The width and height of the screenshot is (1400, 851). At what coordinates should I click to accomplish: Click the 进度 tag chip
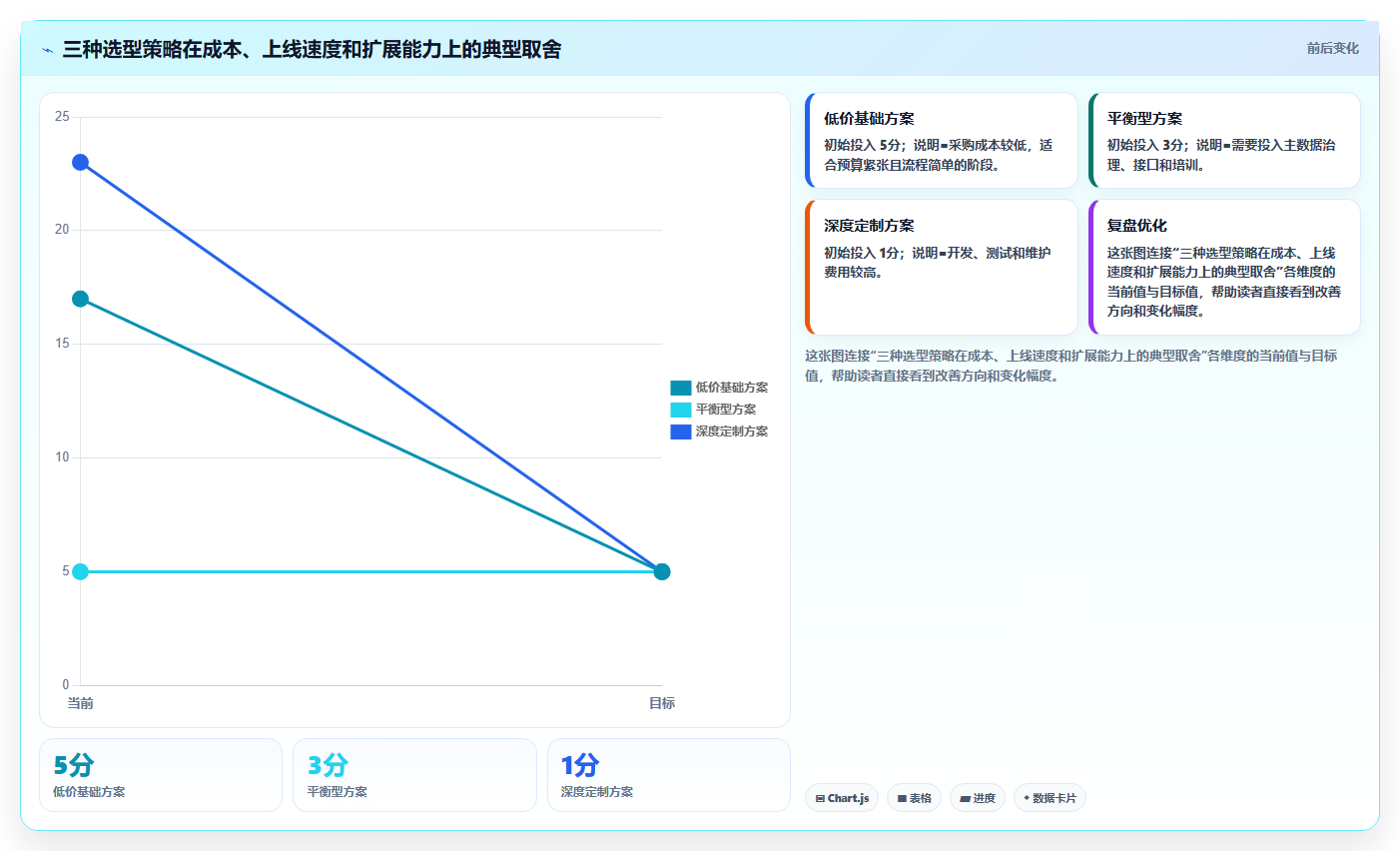point(978,798)
